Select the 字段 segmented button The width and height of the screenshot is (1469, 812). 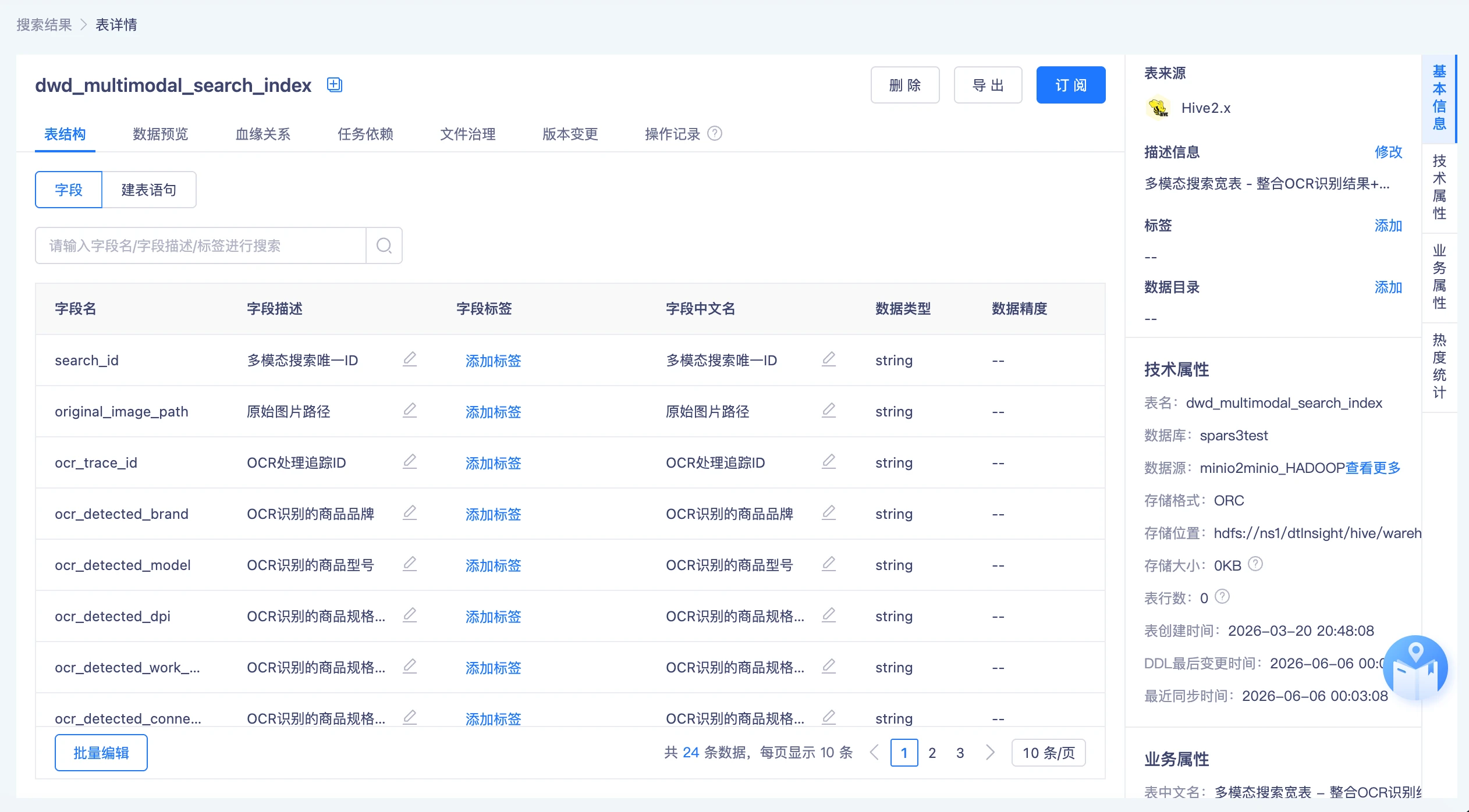click(x=69, y=190)
